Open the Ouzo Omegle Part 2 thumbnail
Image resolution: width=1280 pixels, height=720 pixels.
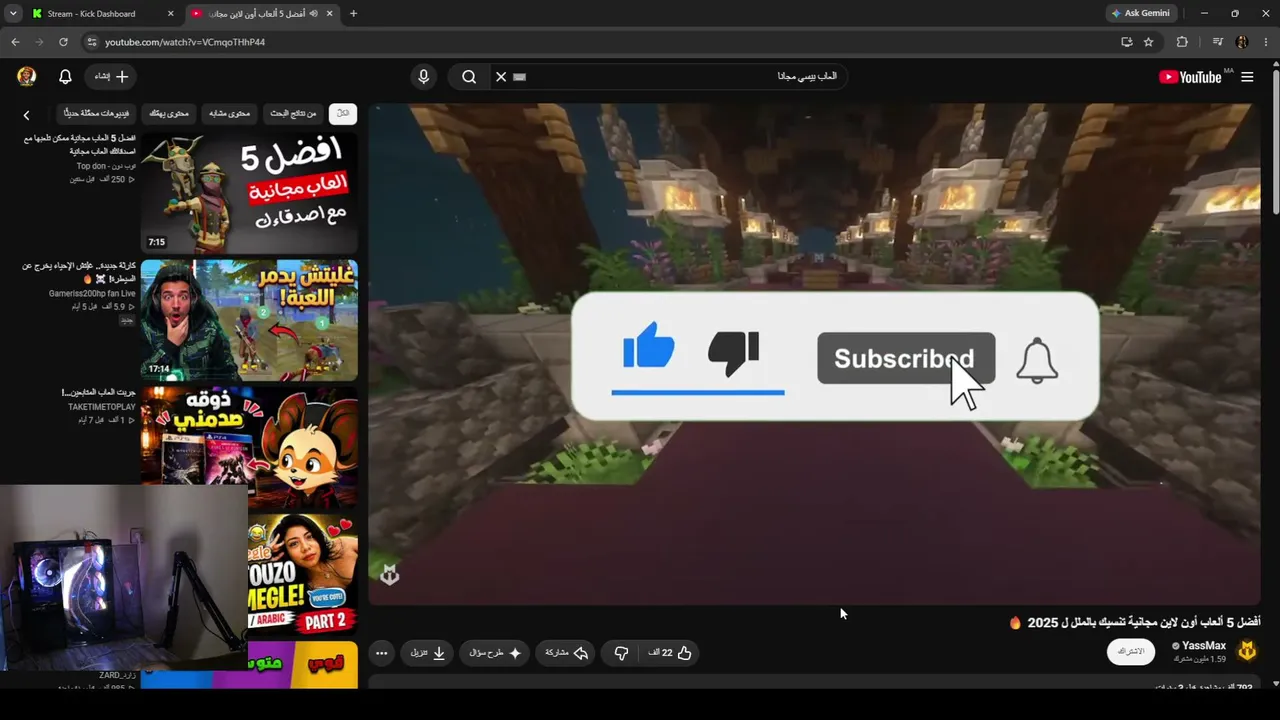[x=303, y=575]
